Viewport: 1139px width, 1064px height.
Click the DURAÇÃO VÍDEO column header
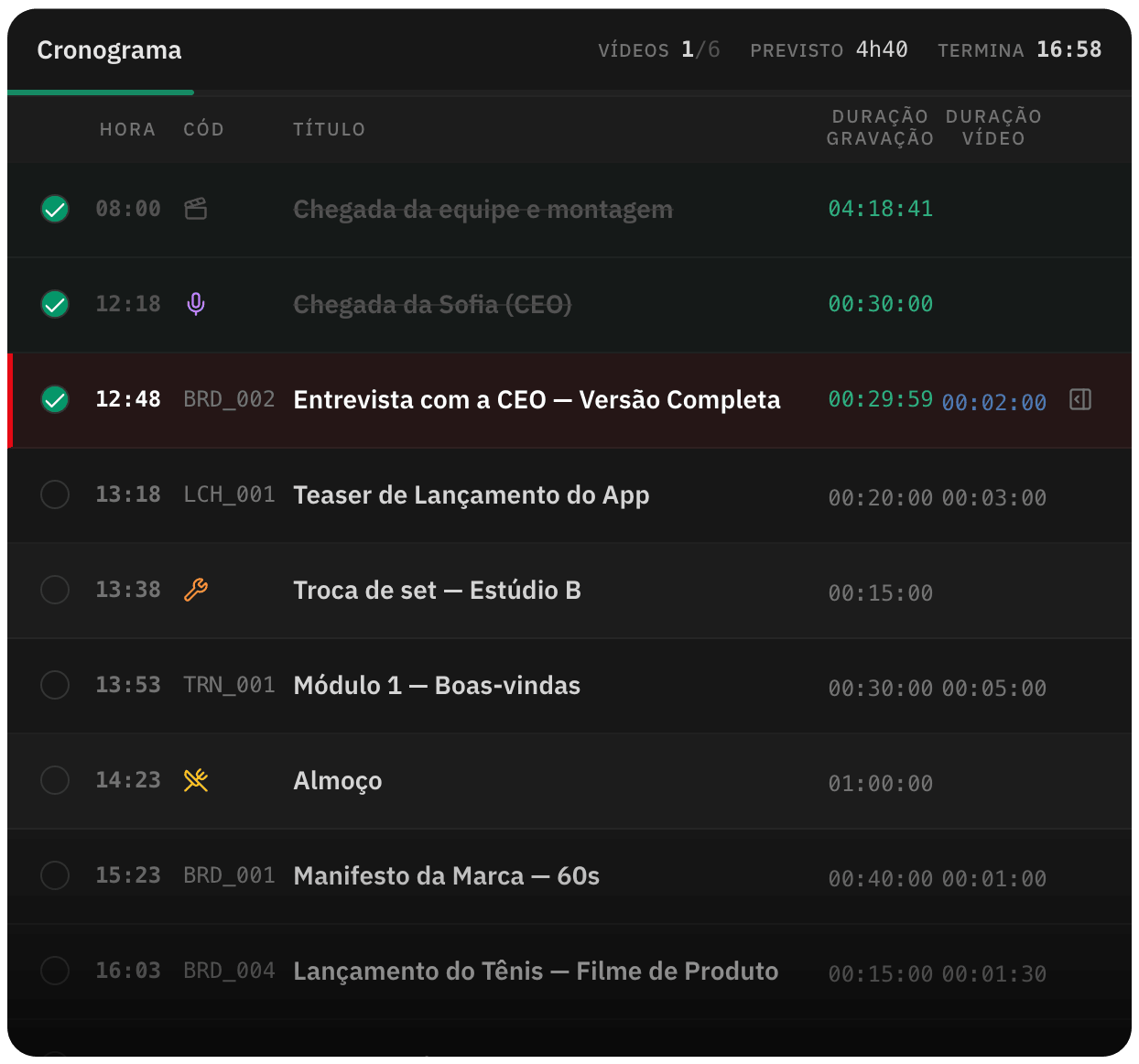coord(993,127)
